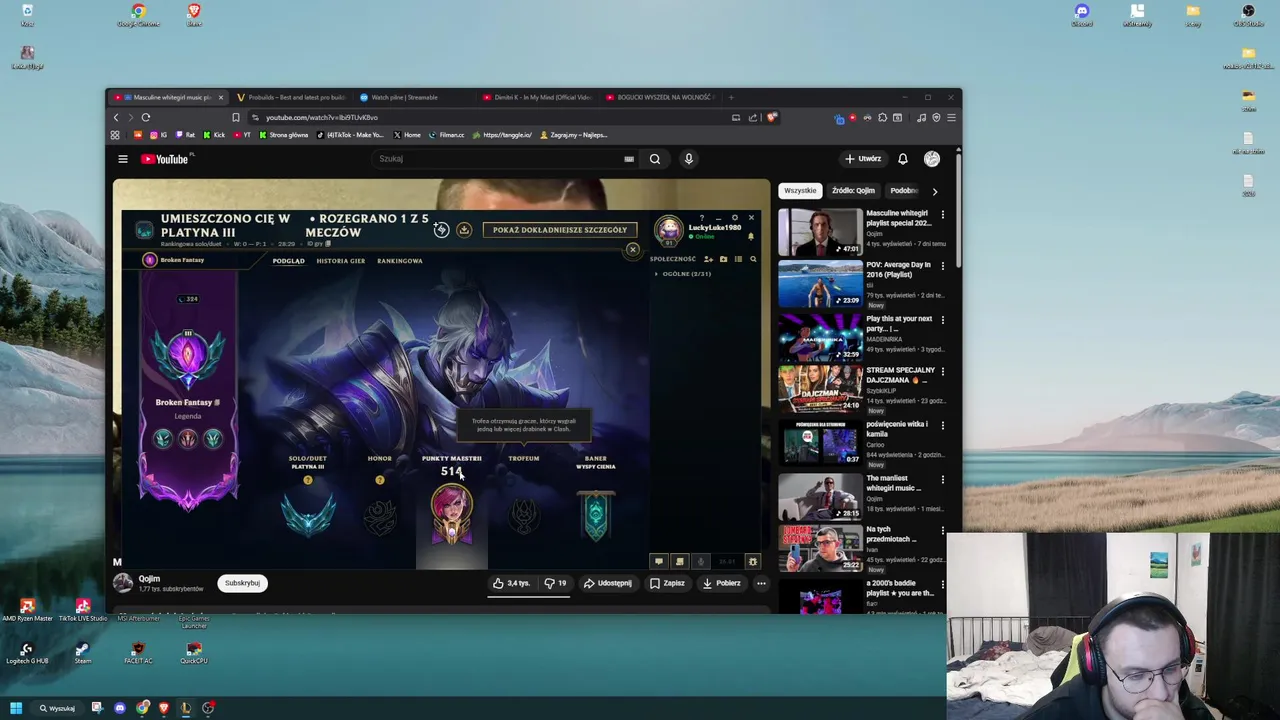The height and width of the screenshot is (720, 1280).
Task: Reload the page in the browser
Action: point(145,117)
